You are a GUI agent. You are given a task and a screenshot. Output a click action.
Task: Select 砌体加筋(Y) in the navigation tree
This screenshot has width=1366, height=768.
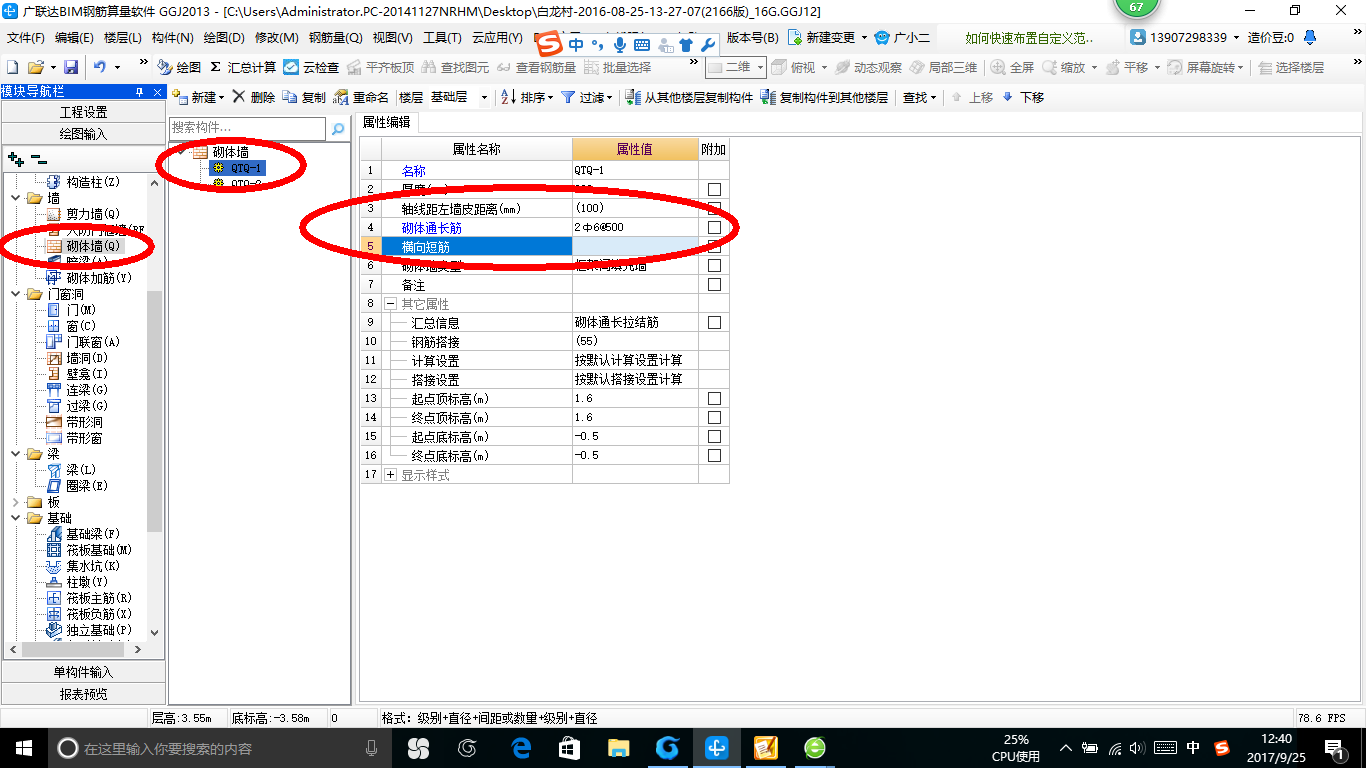point(99,278)
